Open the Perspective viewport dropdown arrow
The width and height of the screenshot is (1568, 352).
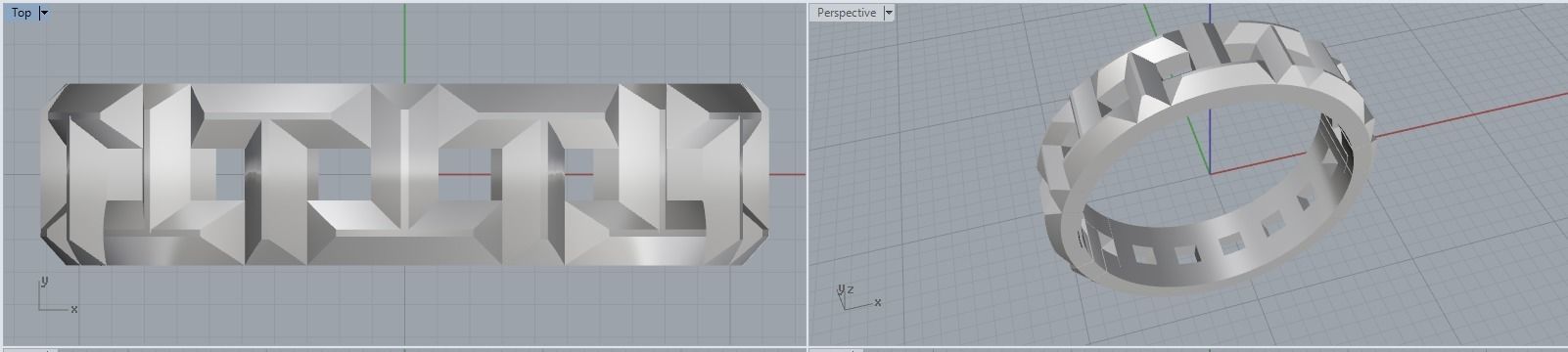pos(889,13)
